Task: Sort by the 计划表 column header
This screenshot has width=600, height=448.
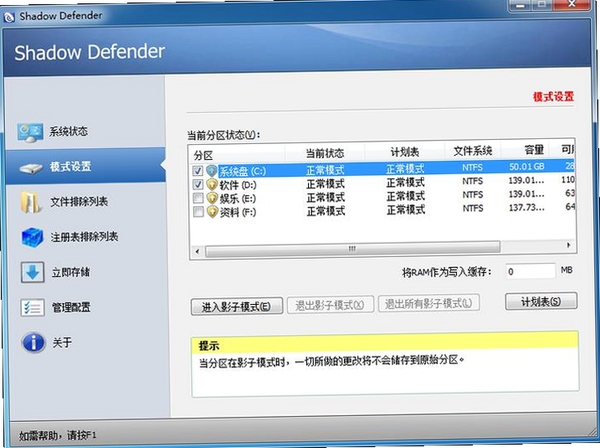Action: click(x=404, y=152)
